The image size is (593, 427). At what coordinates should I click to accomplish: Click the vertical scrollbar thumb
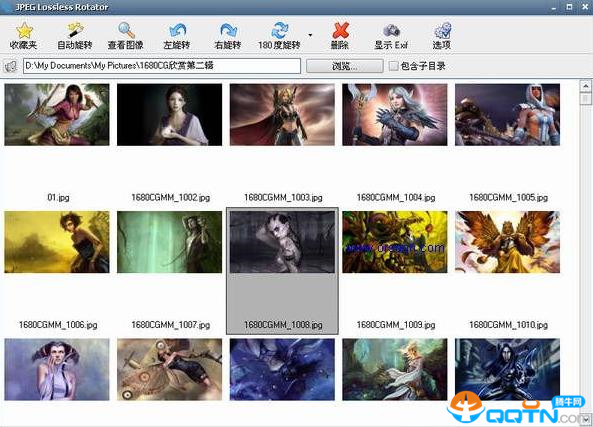(585, 99)
